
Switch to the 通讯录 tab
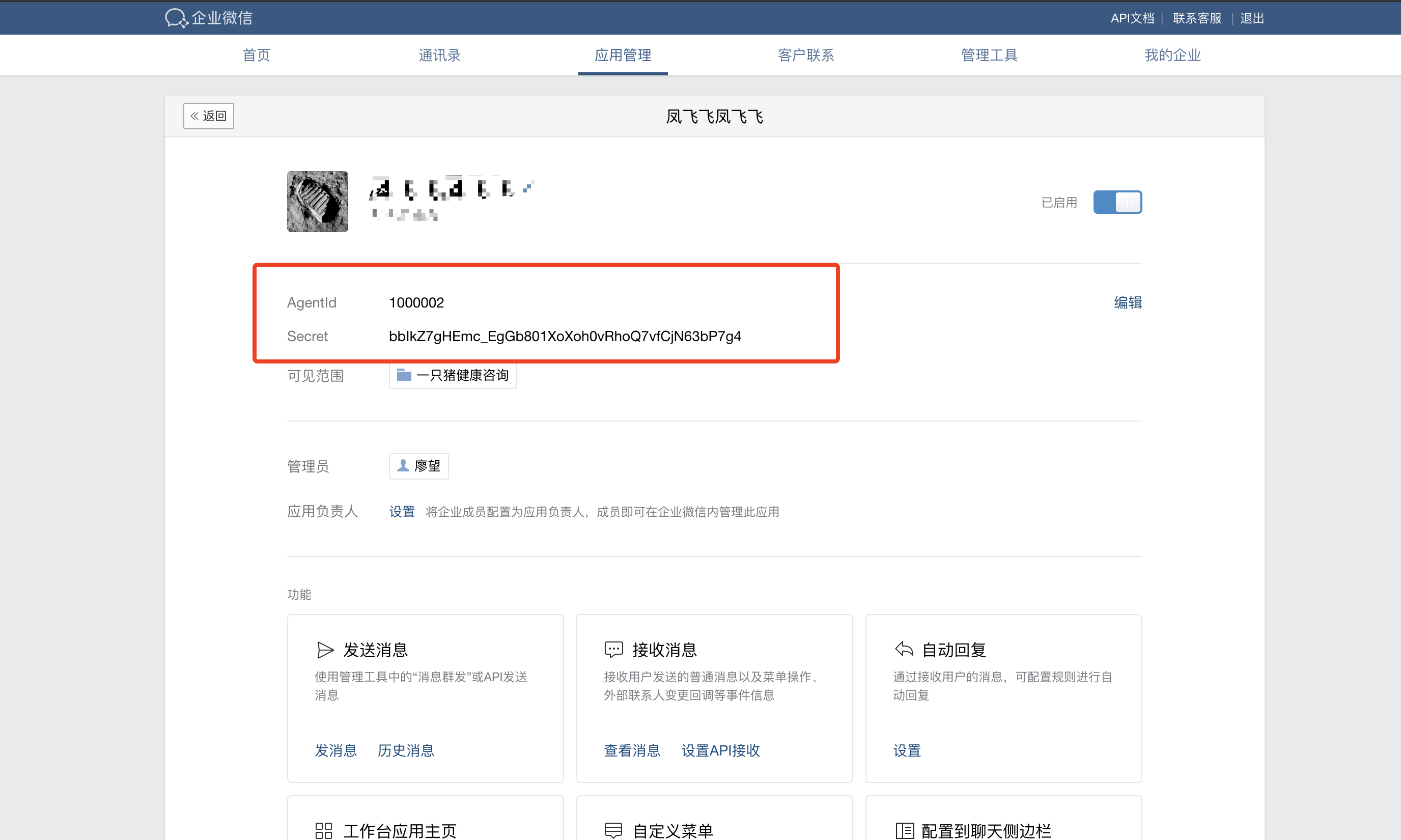pos(439,55)
